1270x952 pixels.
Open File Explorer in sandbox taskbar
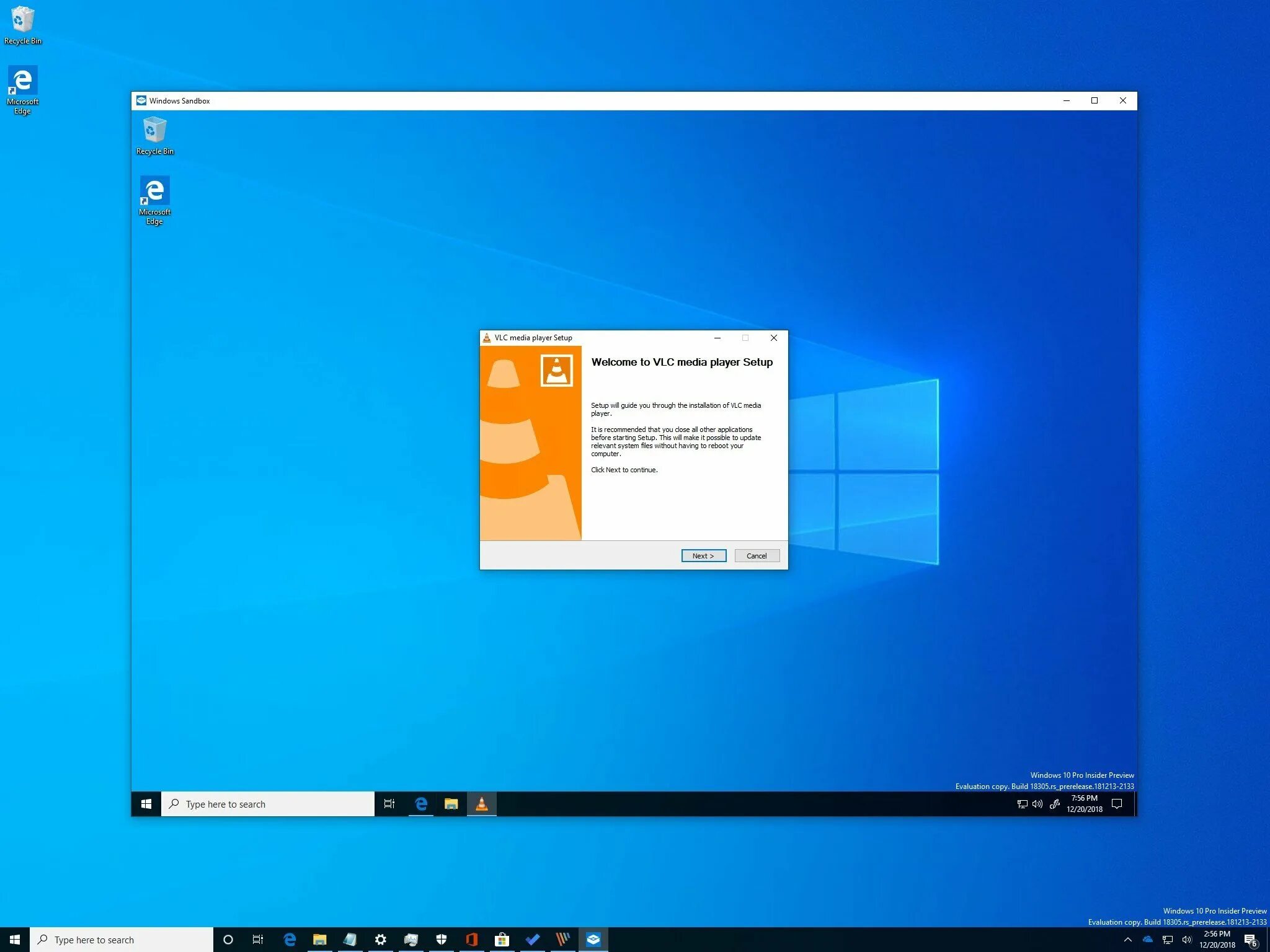pos(451,804)
